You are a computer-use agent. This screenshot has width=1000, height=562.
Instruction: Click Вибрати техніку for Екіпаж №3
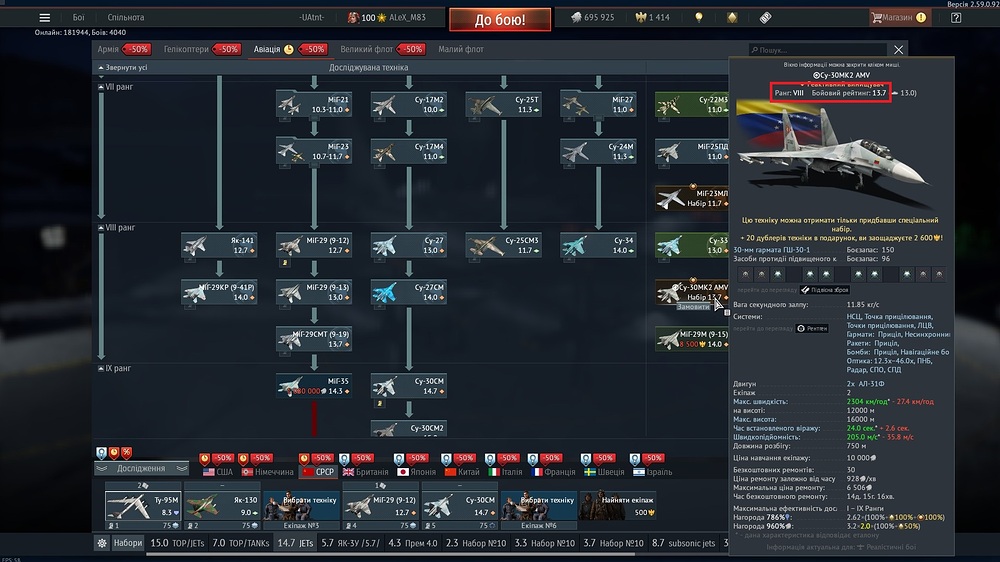301,505
